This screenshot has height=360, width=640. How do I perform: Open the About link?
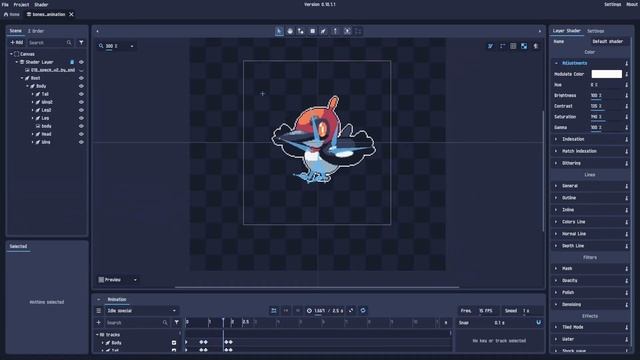pos(632,4)
